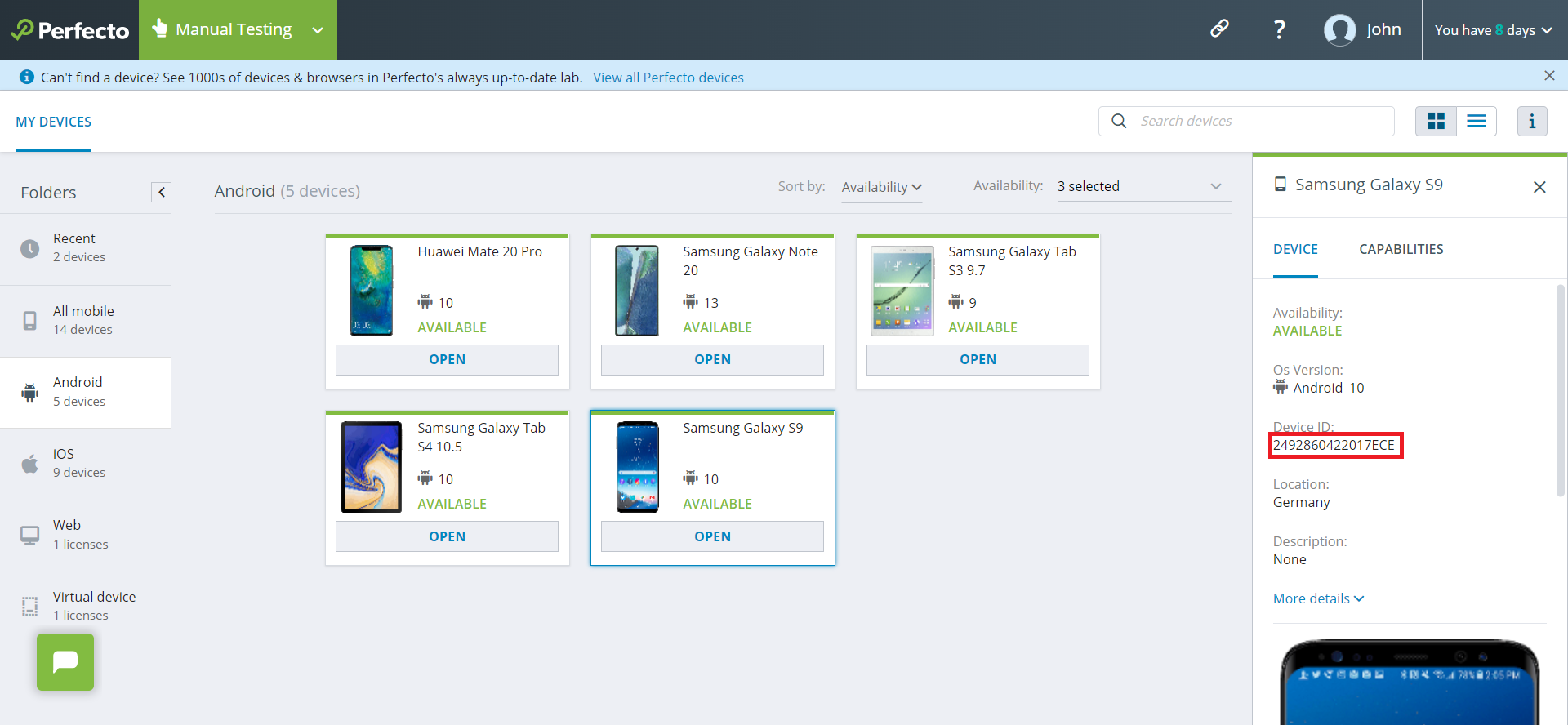Close the Samsung Galaxy S9 details panel
The height and width of the screenshot is (725, 1568).
click(x=1539, y=187)
